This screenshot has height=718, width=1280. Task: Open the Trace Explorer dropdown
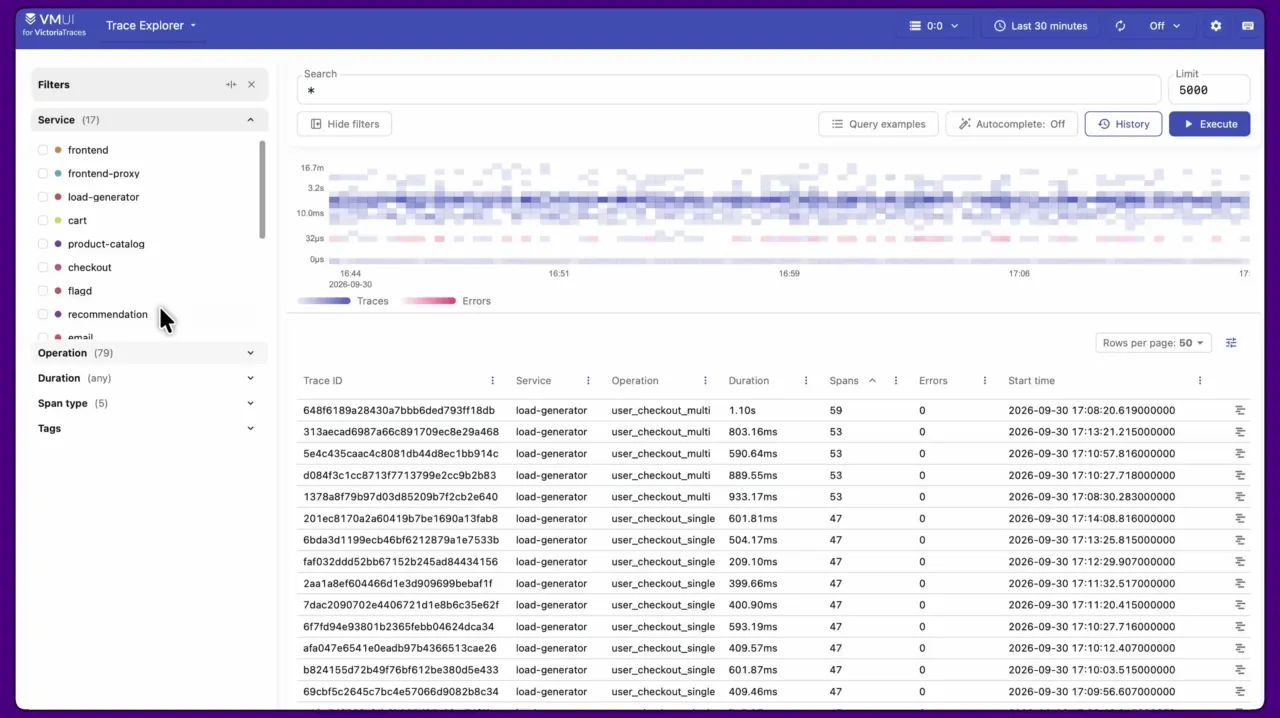point(151,26)
